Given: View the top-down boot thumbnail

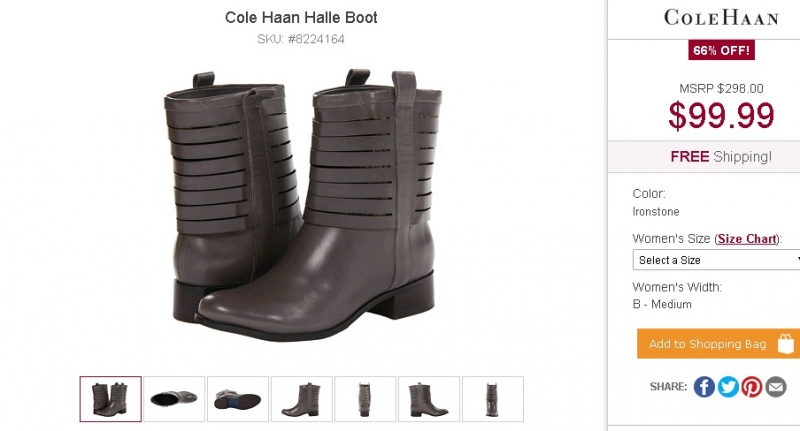Looking at the screenshot, I should [x=174, y=399].
